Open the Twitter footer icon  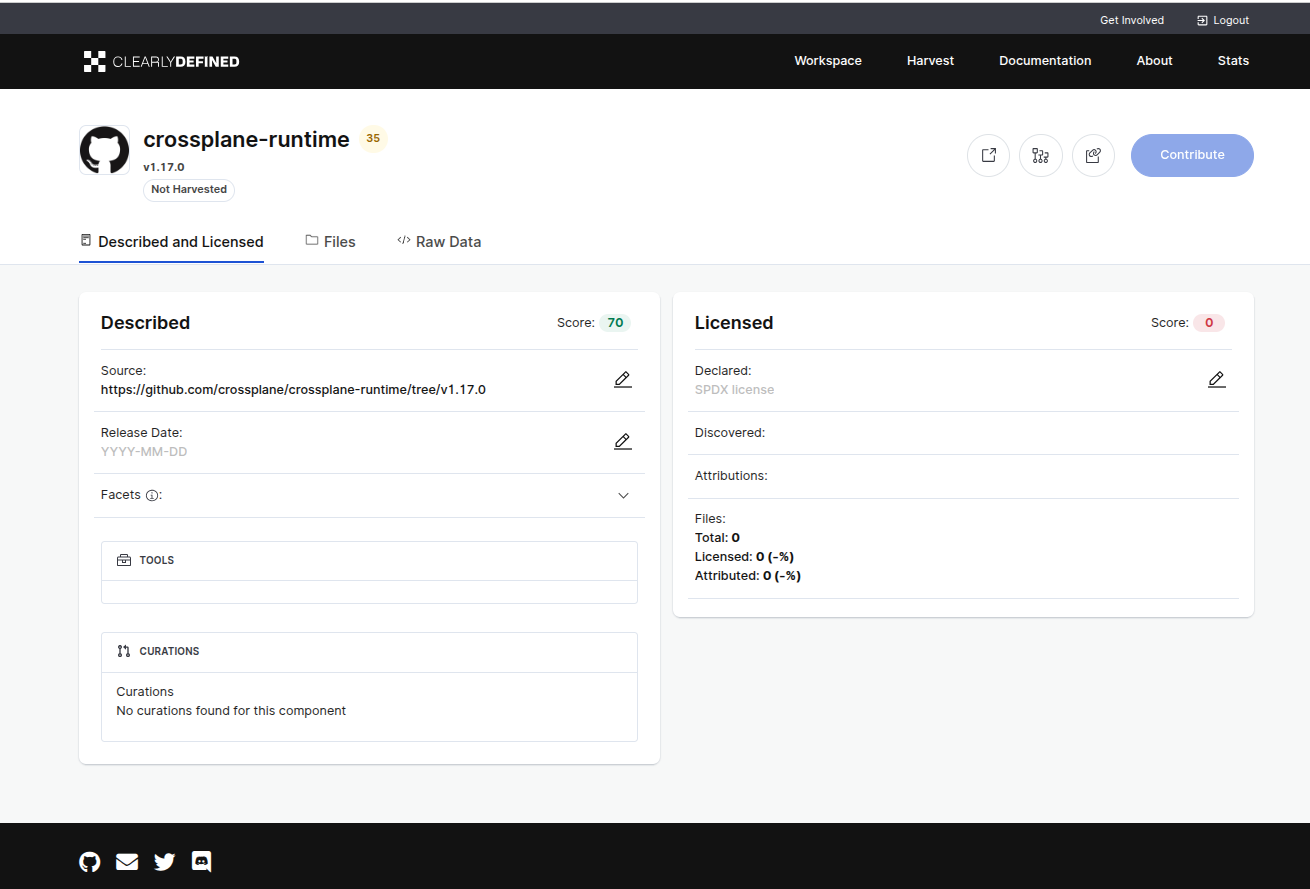[165, 862]
